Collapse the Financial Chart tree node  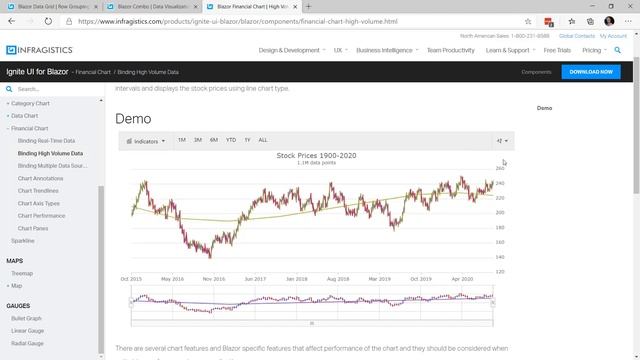(x=8, y=129)
